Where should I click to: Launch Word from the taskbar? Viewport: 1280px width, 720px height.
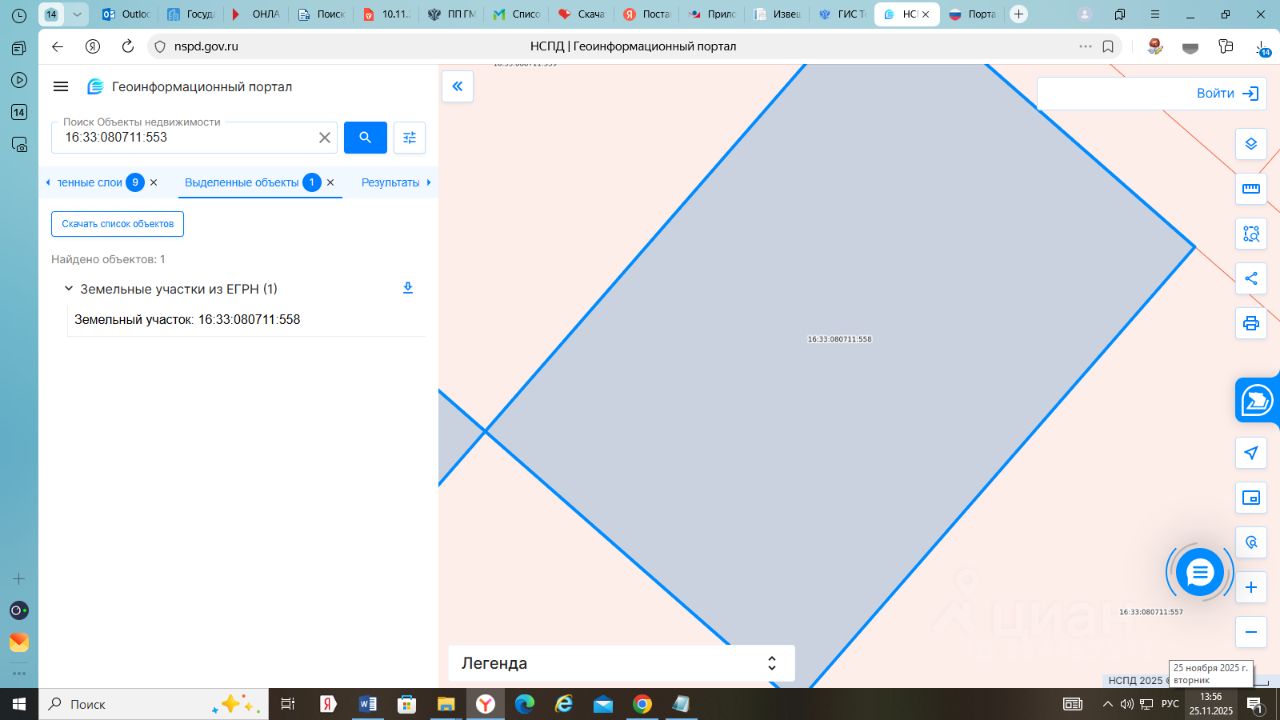click(367, 704)
